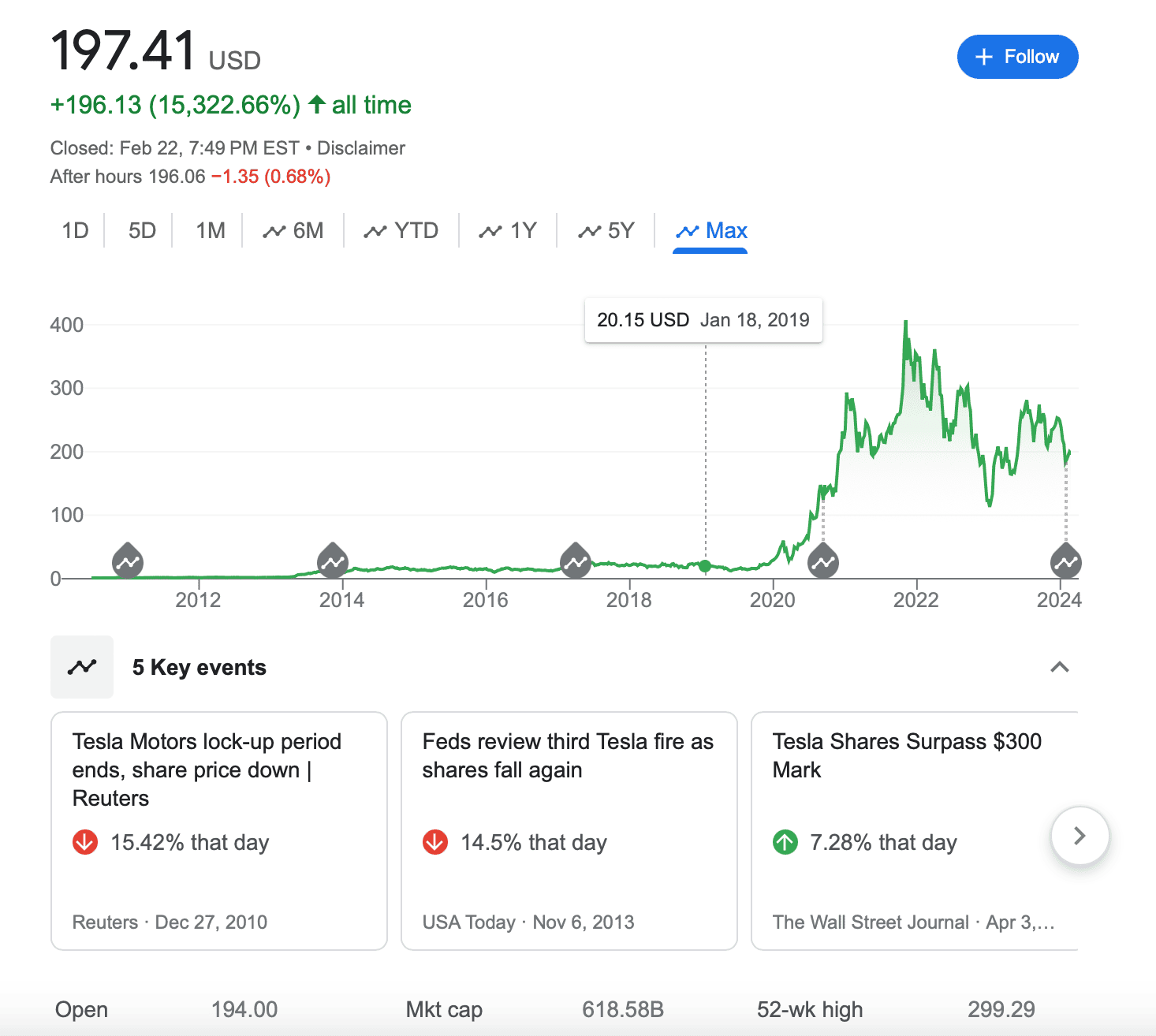Image resolution: width=1156 pixels, height=1036 pixels.
Task: Click the Mkt cap 618.58B value
Action: 623,1009
